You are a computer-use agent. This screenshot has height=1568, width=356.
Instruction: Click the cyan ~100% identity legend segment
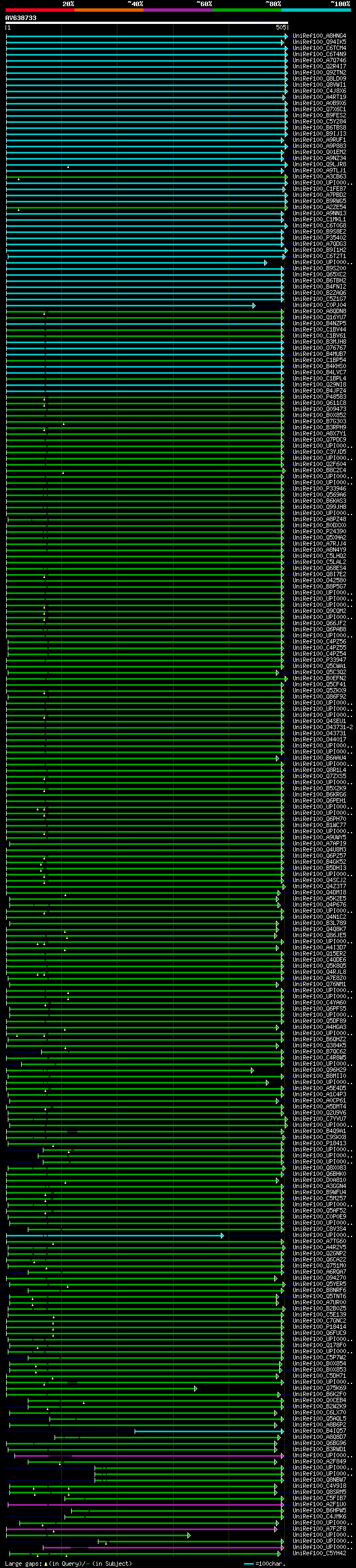(x=316, y=10)
